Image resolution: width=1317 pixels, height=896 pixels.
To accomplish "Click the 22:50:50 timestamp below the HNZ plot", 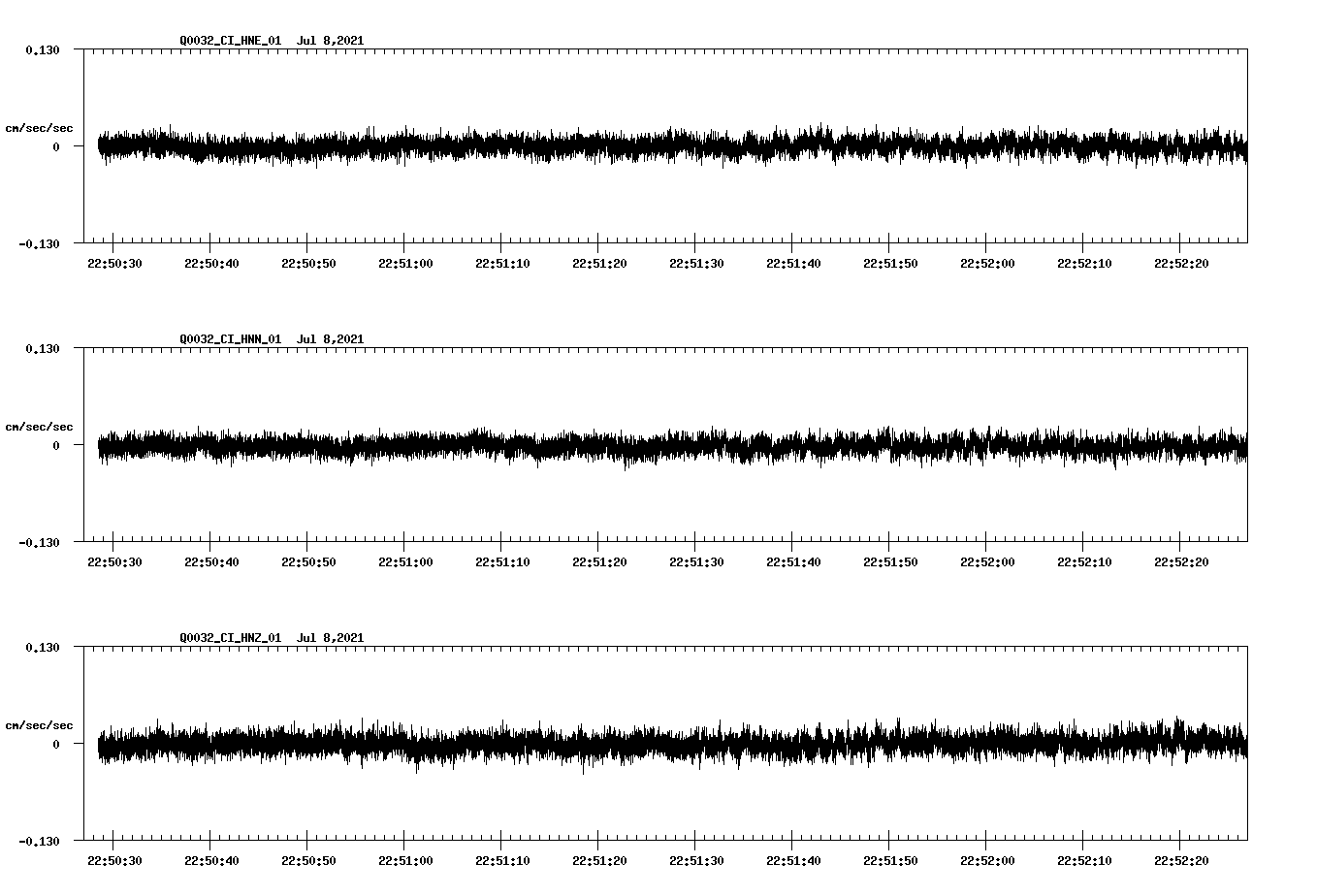I will [x=307, y=858].
